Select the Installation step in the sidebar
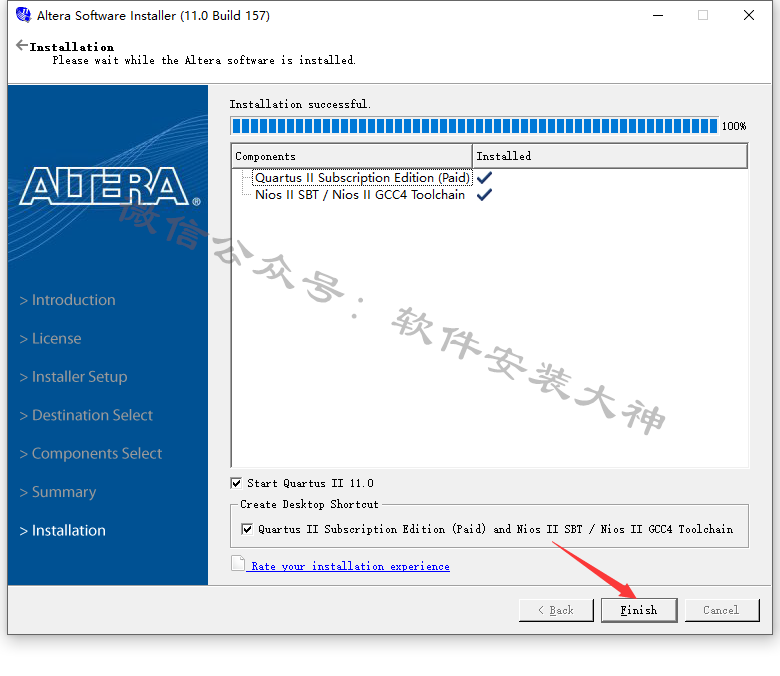Screen dimensions: 780x676 [63, 530]
